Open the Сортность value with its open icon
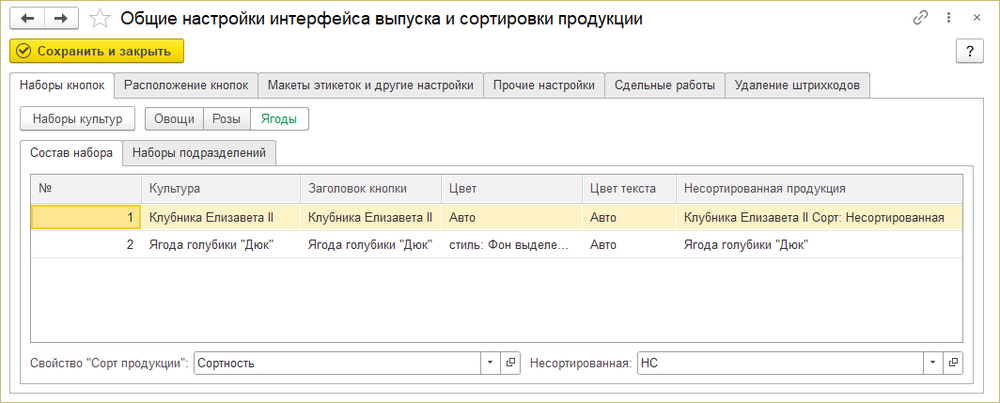1000x403 pixels. (510, 363)
